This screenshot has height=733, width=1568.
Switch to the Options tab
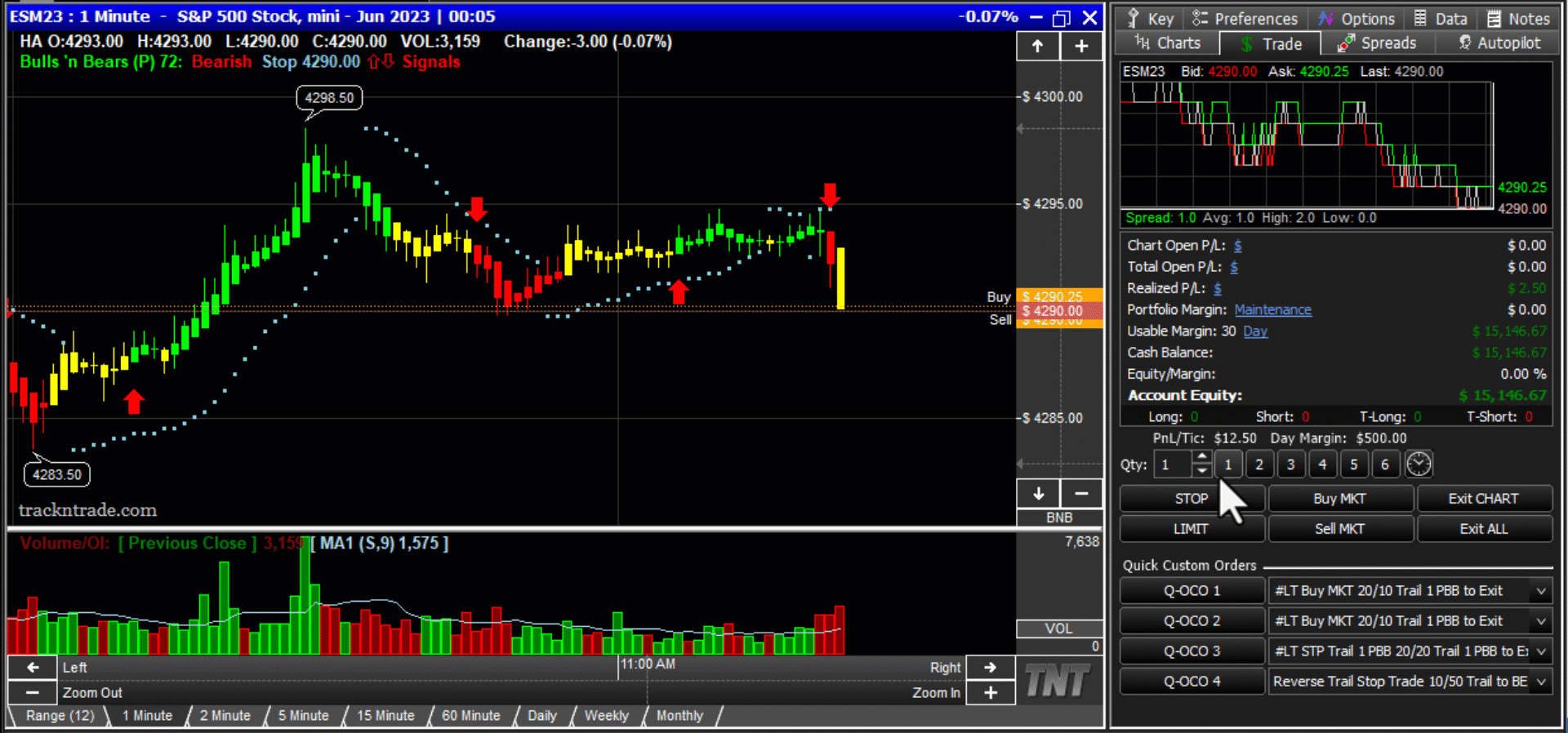[x=1356, y=19]
